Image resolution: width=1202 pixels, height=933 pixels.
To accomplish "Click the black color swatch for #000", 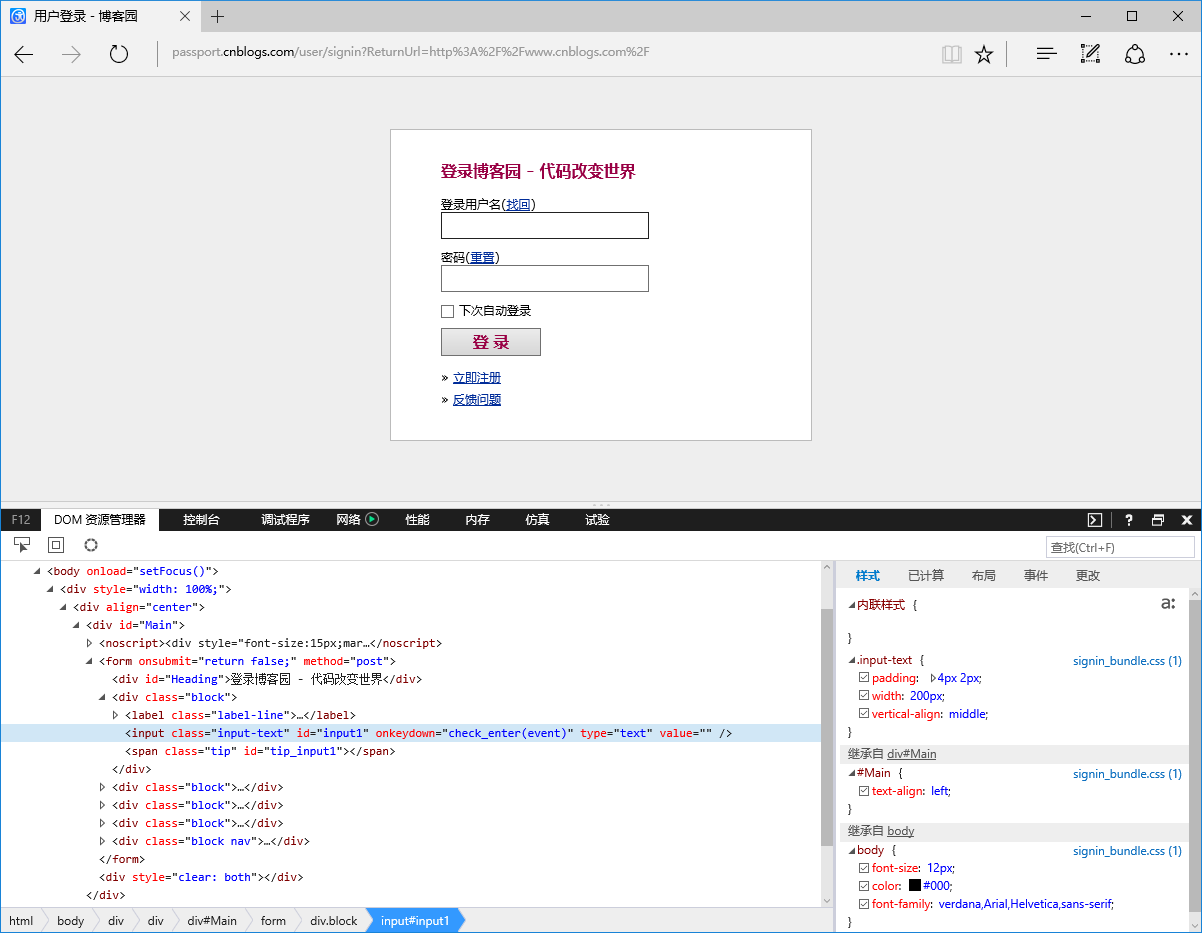I will coord(914,886).
